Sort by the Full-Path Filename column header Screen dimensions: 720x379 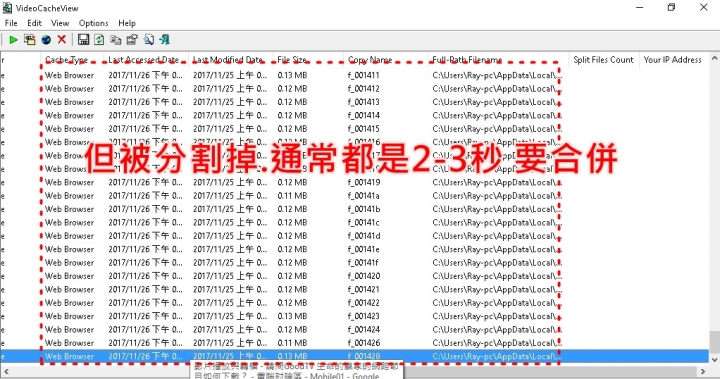tap(498, 60)
